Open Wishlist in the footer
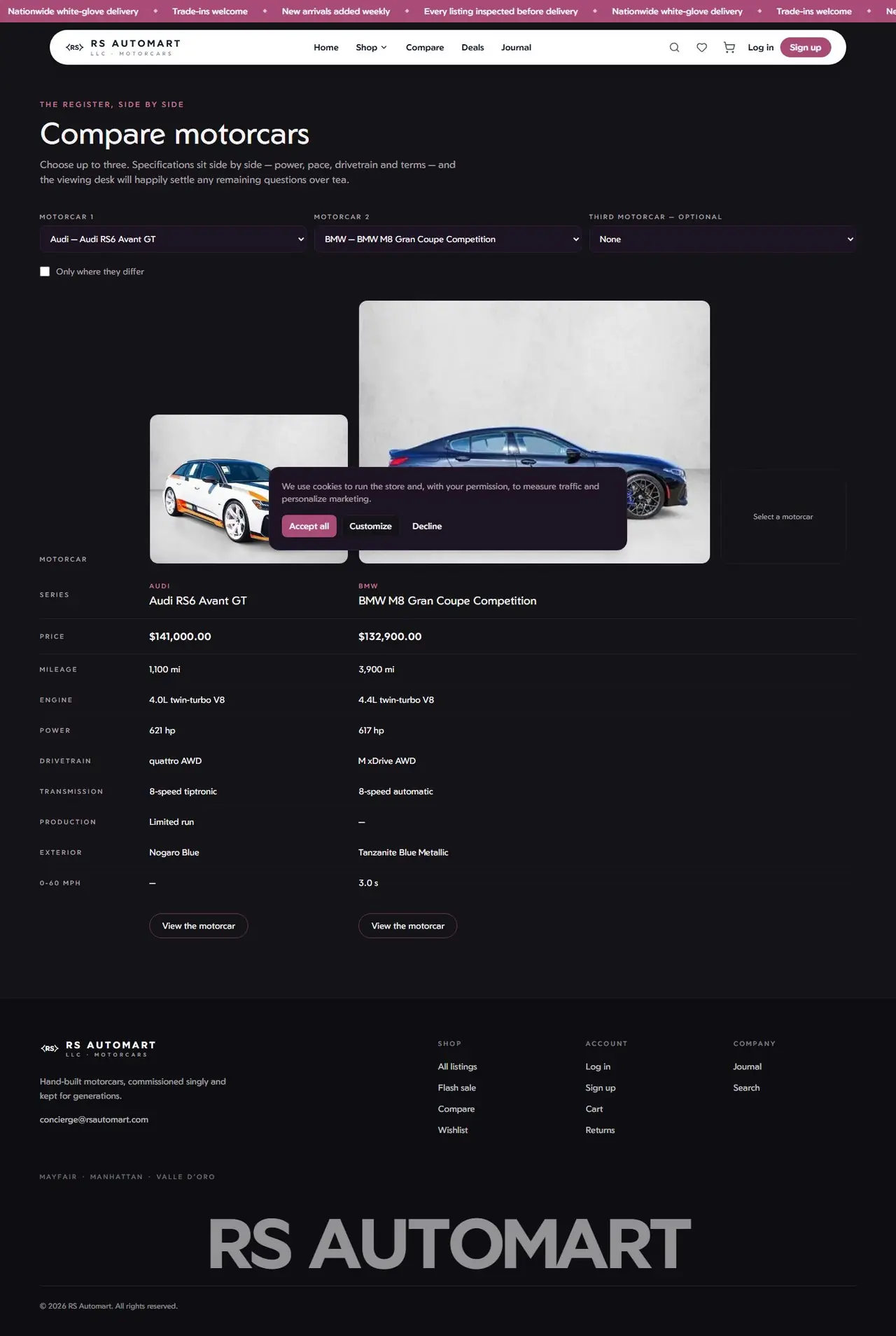 coord(452,1130)
